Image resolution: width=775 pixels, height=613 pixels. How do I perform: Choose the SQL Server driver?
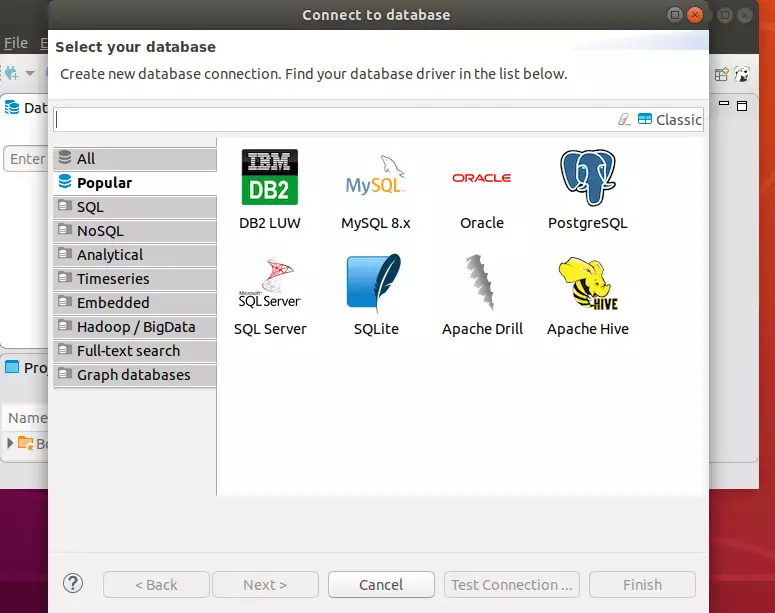[x=270, y=295]
